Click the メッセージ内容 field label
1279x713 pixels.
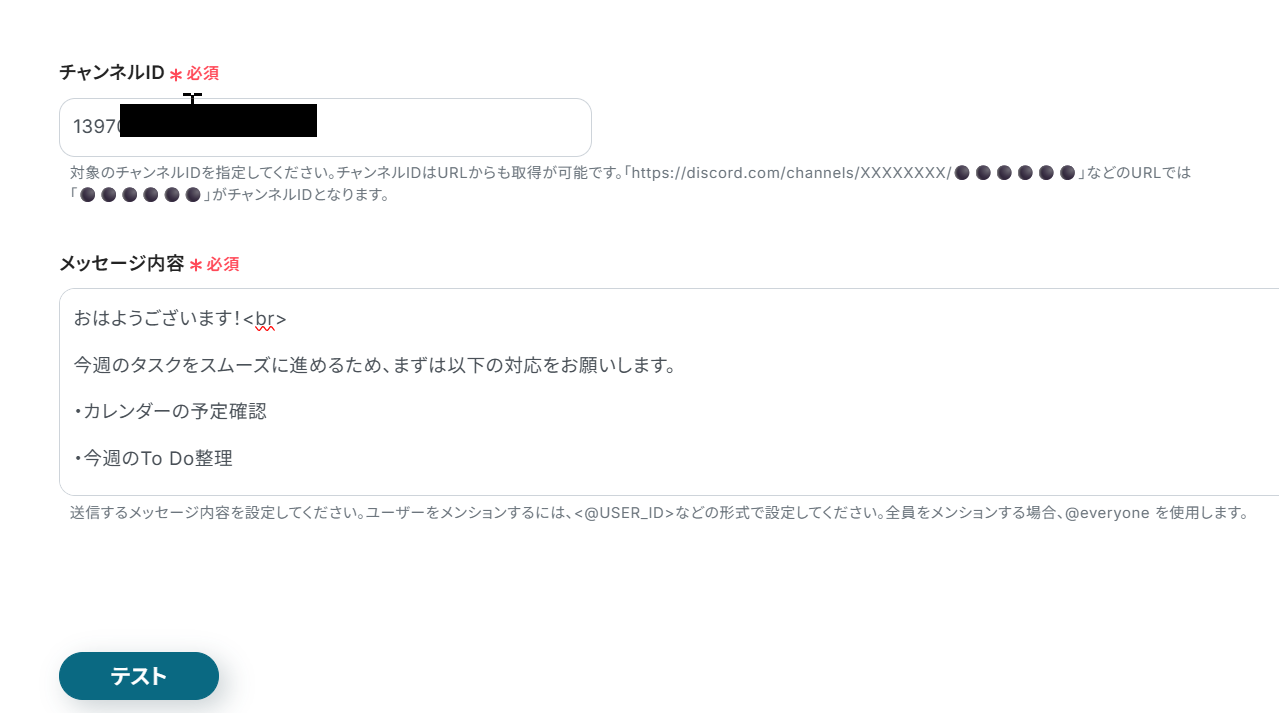click(x=122, y=264)
